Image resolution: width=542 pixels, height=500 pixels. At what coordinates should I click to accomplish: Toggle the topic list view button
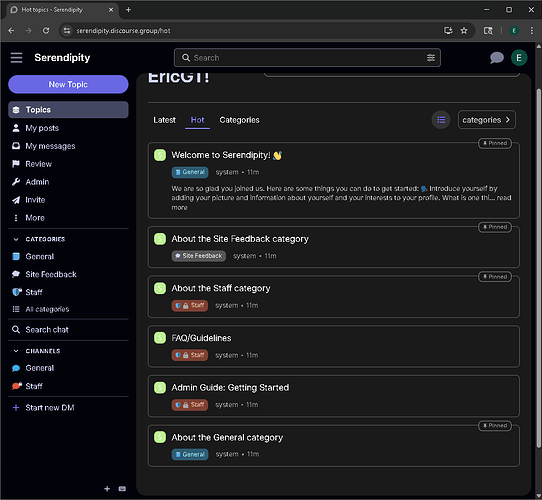(x=441, y=120)
